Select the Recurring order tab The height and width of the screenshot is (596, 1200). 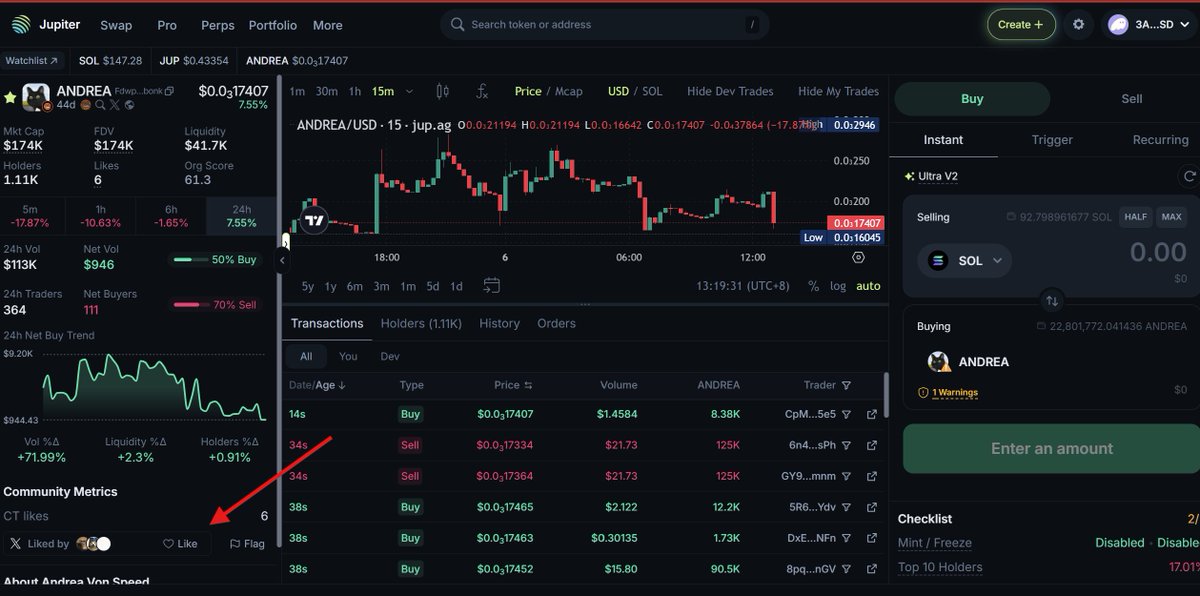pos(1160,140)
